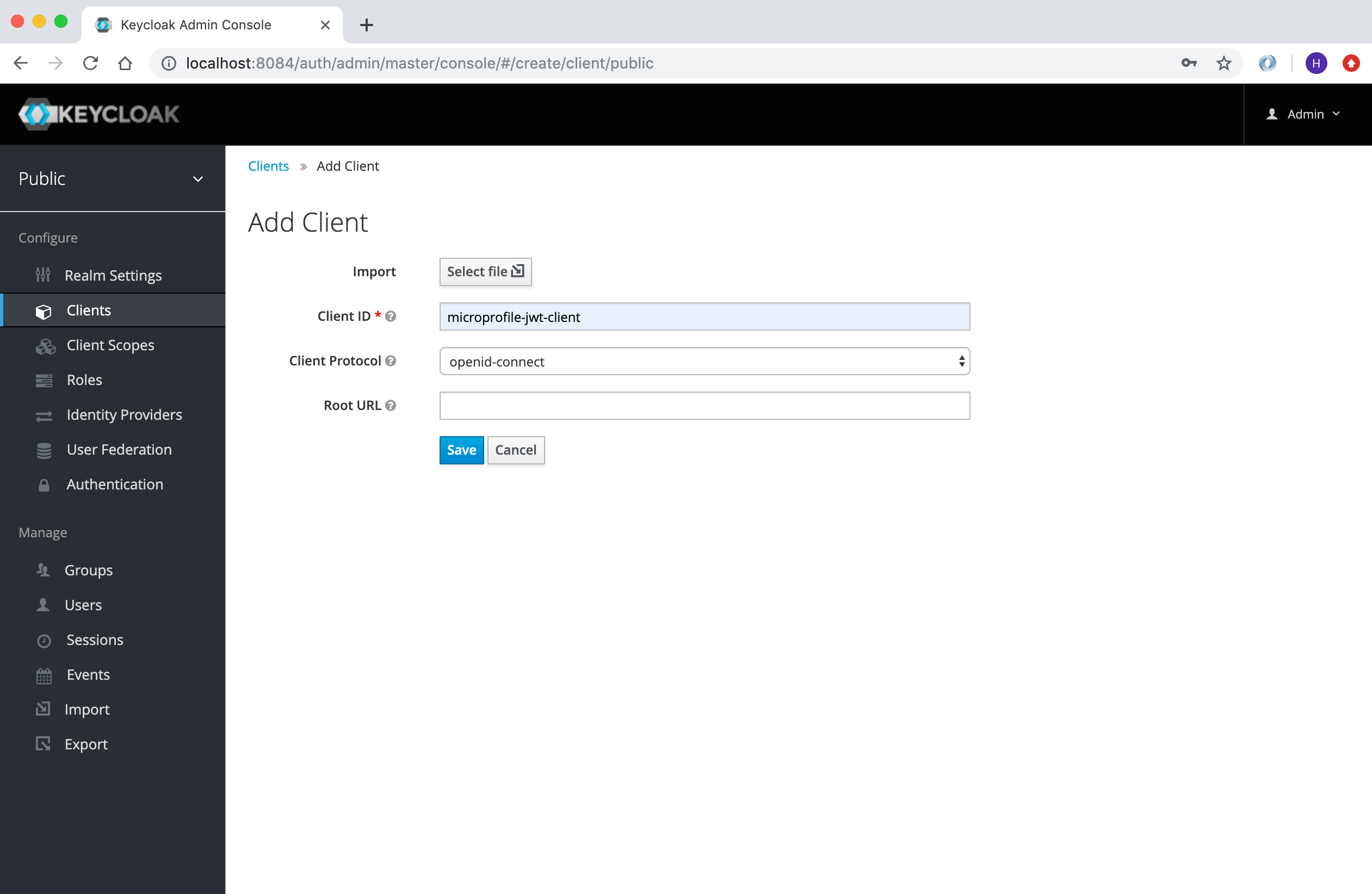
Task: Open the Groups management page
Action: pos(89,569)
